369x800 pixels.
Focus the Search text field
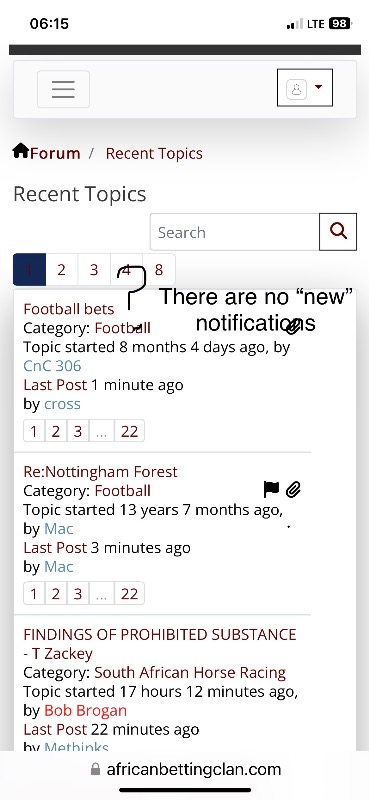[x=235, y=232]
